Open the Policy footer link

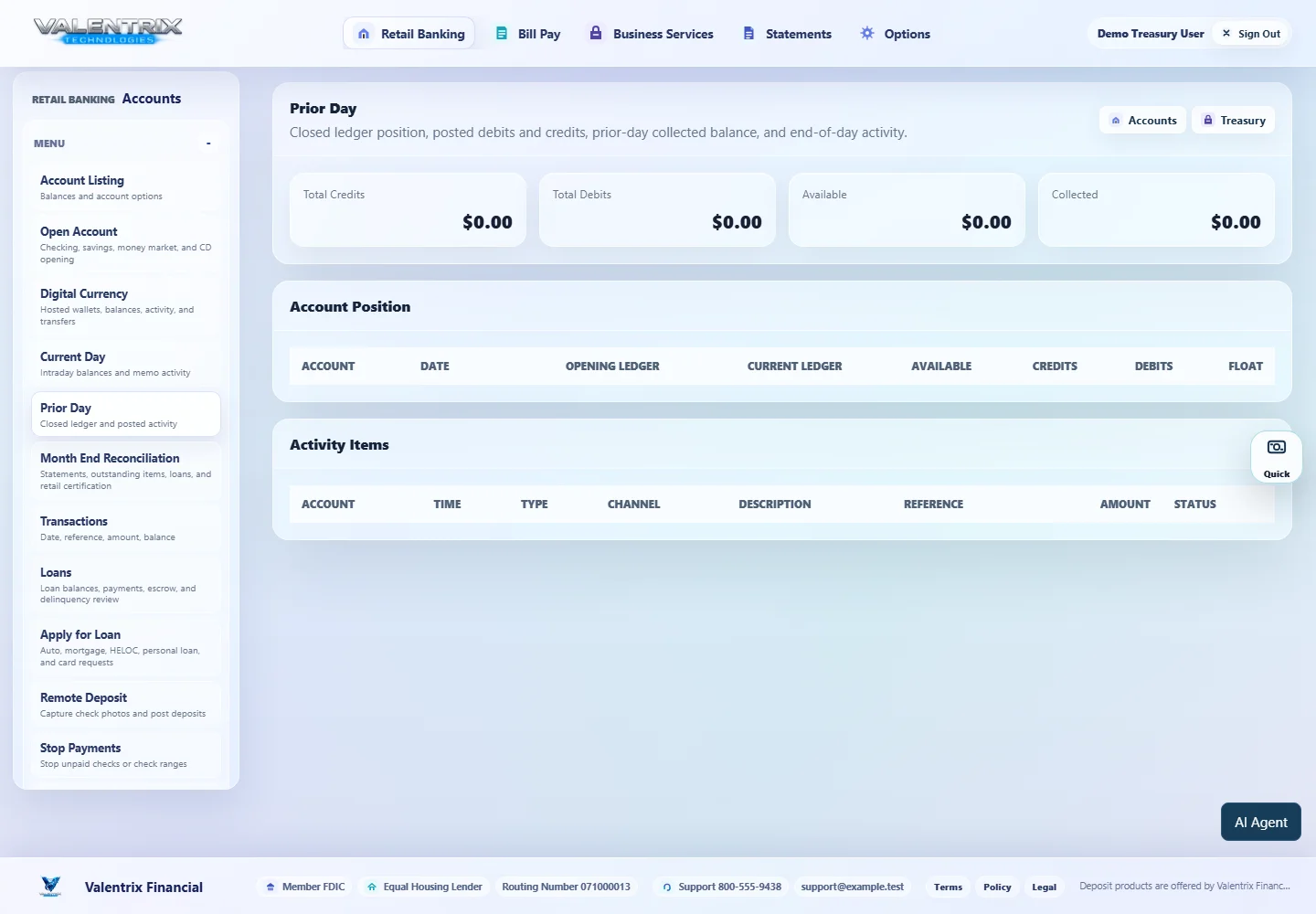pos(997,887)
